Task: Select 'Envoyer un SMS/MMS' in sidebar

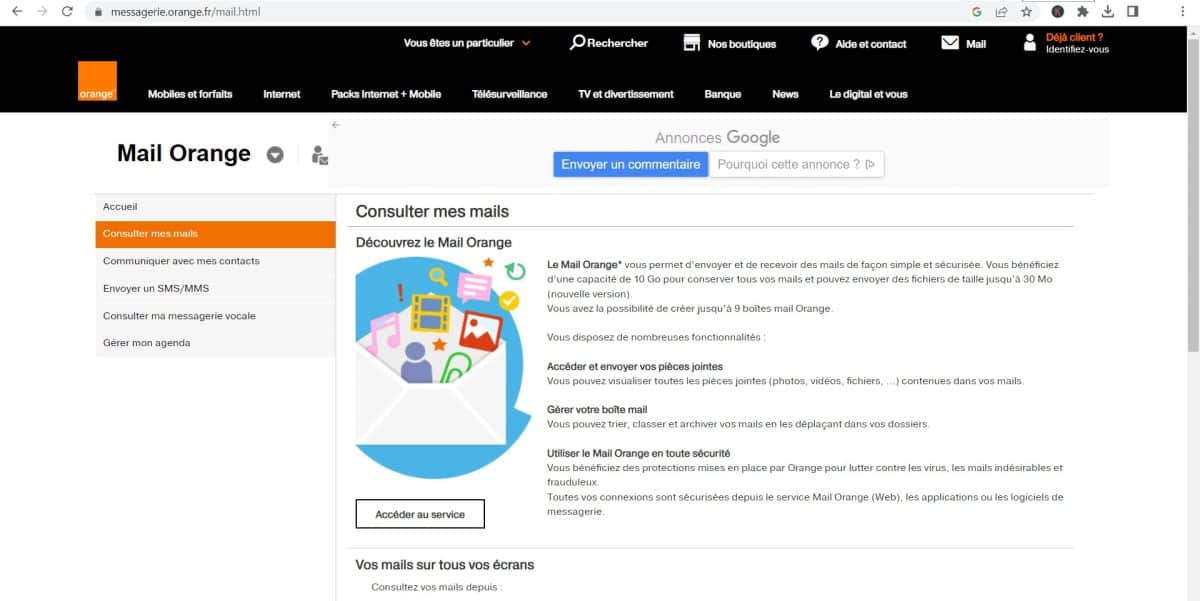Action: [x=156, y=288]
